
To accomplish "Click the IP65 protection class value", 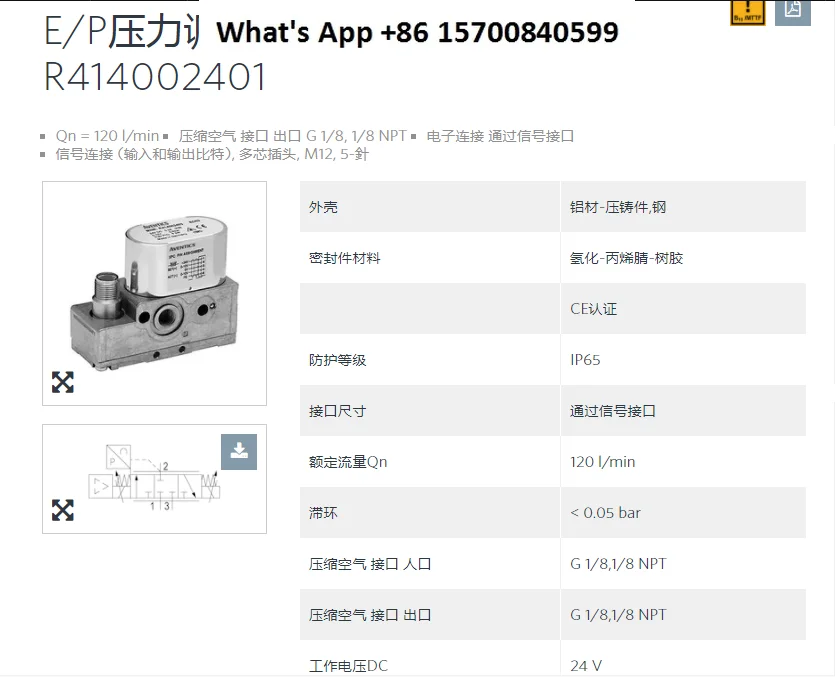I will click(x=585, y=360).
